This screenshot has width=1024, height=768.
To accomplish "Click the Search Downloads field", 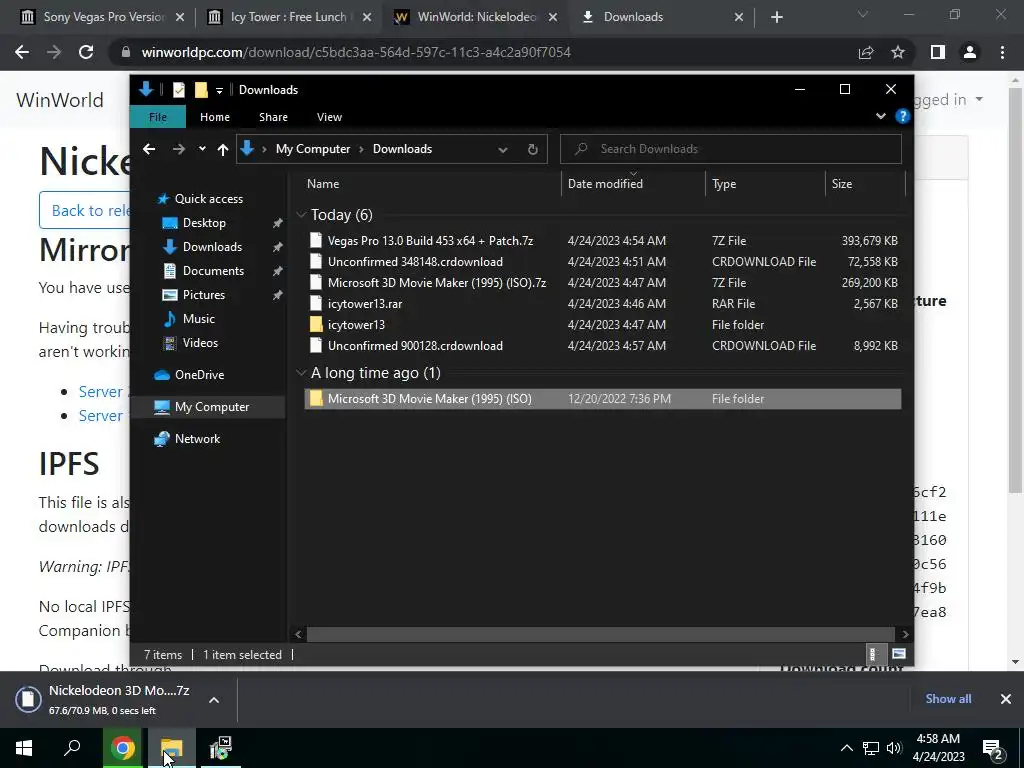I will (731, 149).
